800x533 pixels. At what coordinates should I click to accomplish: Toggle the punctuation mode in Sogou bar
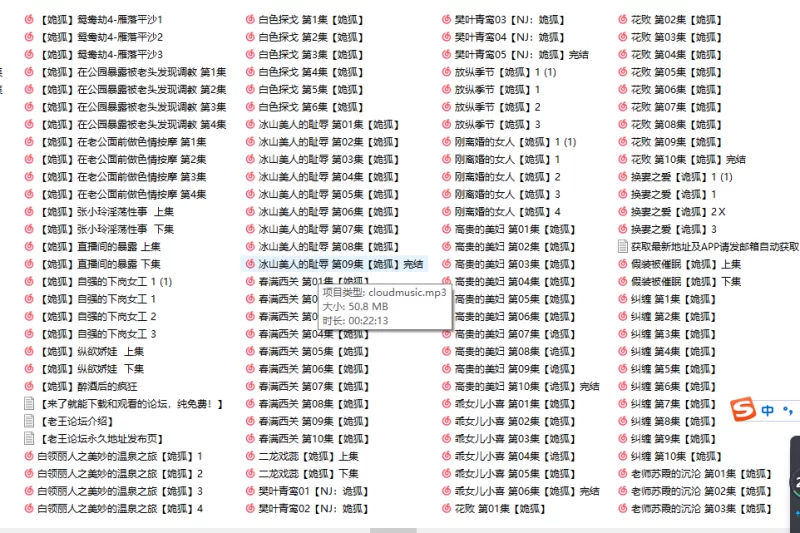790,410
